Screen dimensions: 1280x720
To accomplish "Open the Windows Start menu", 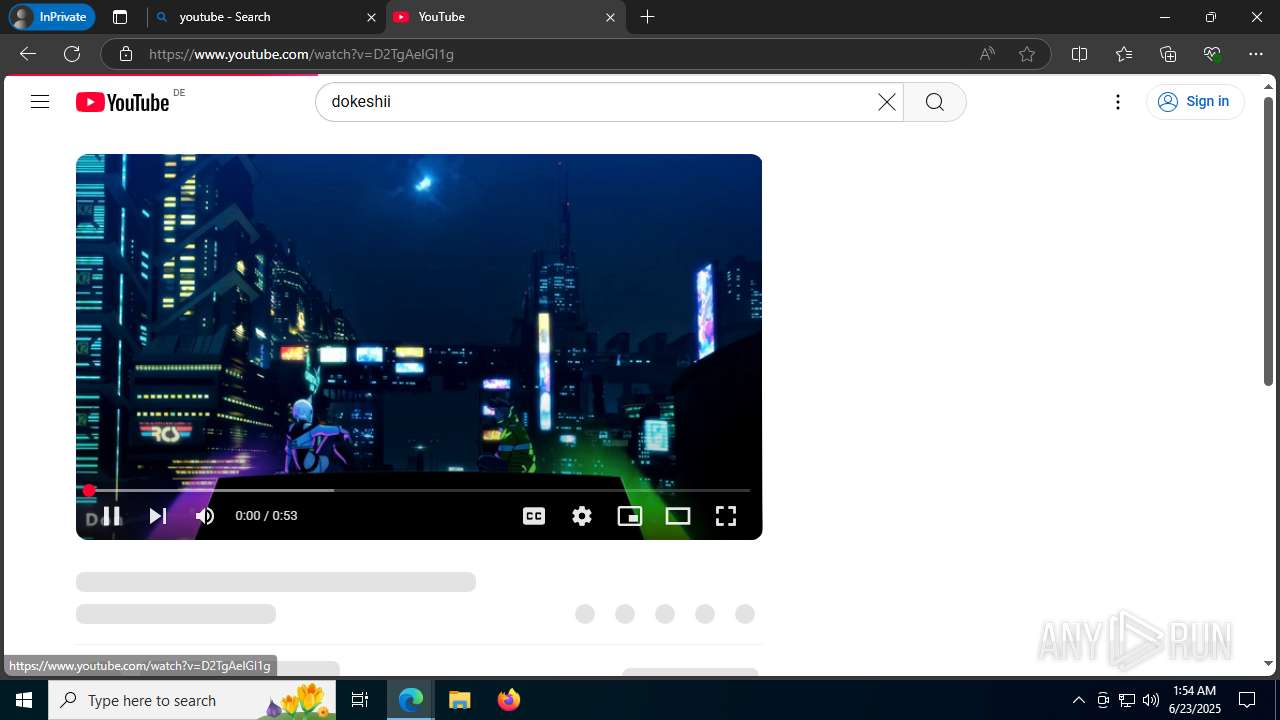I will (24, 700).
